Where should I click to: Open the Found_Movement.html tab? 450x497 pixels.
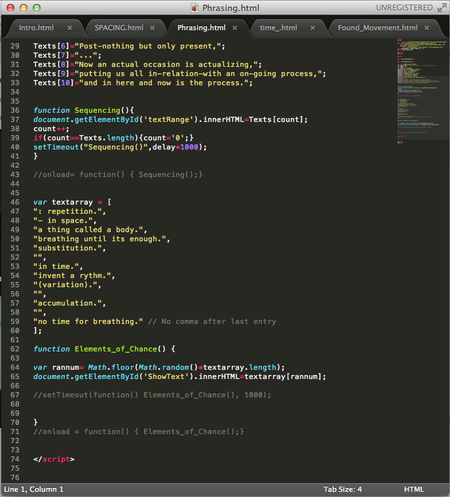[x=377, y=28]
